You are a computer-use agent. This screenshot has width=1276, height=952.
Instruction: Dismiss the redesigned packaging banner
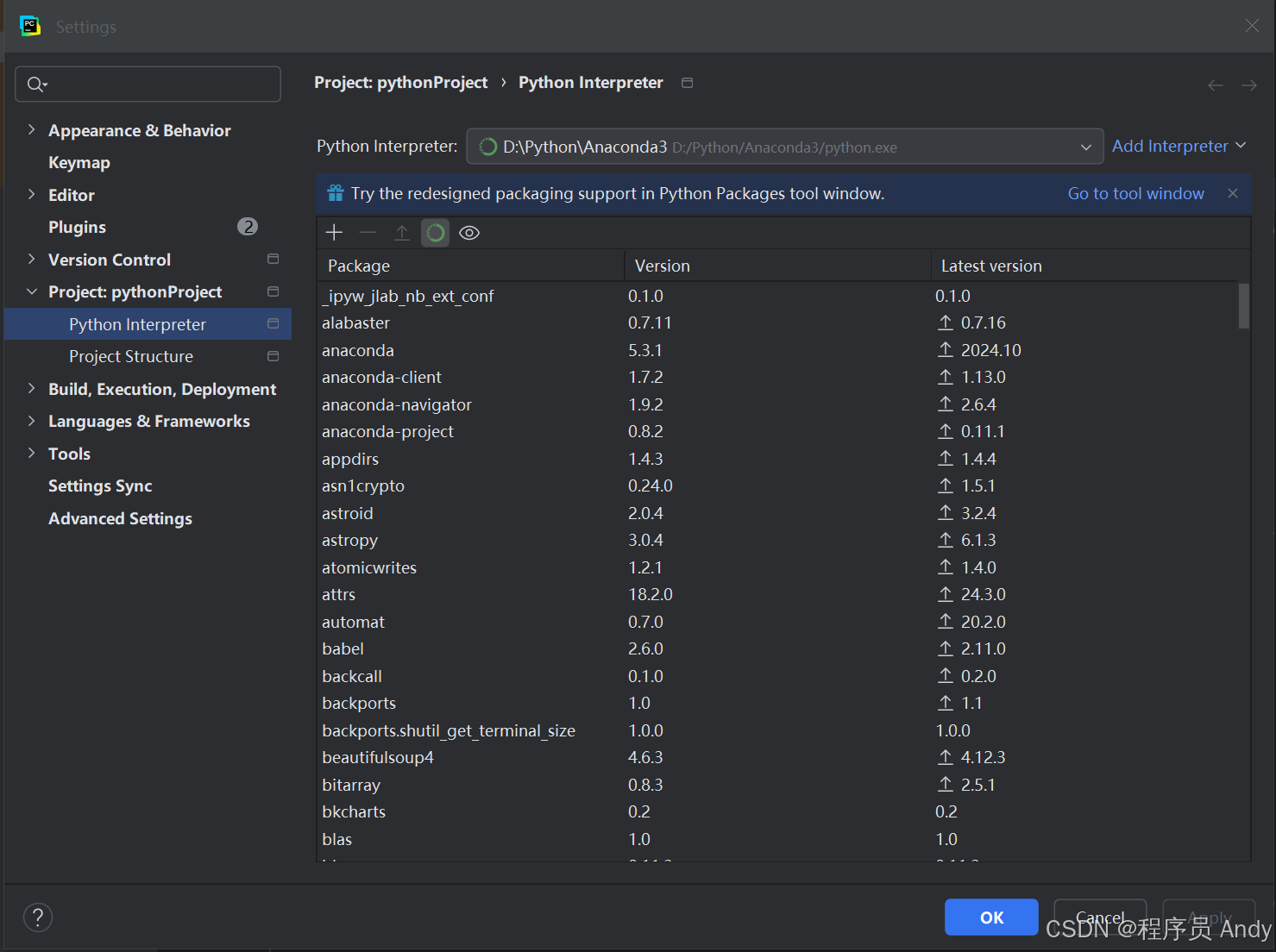[x=1233, y=193]
